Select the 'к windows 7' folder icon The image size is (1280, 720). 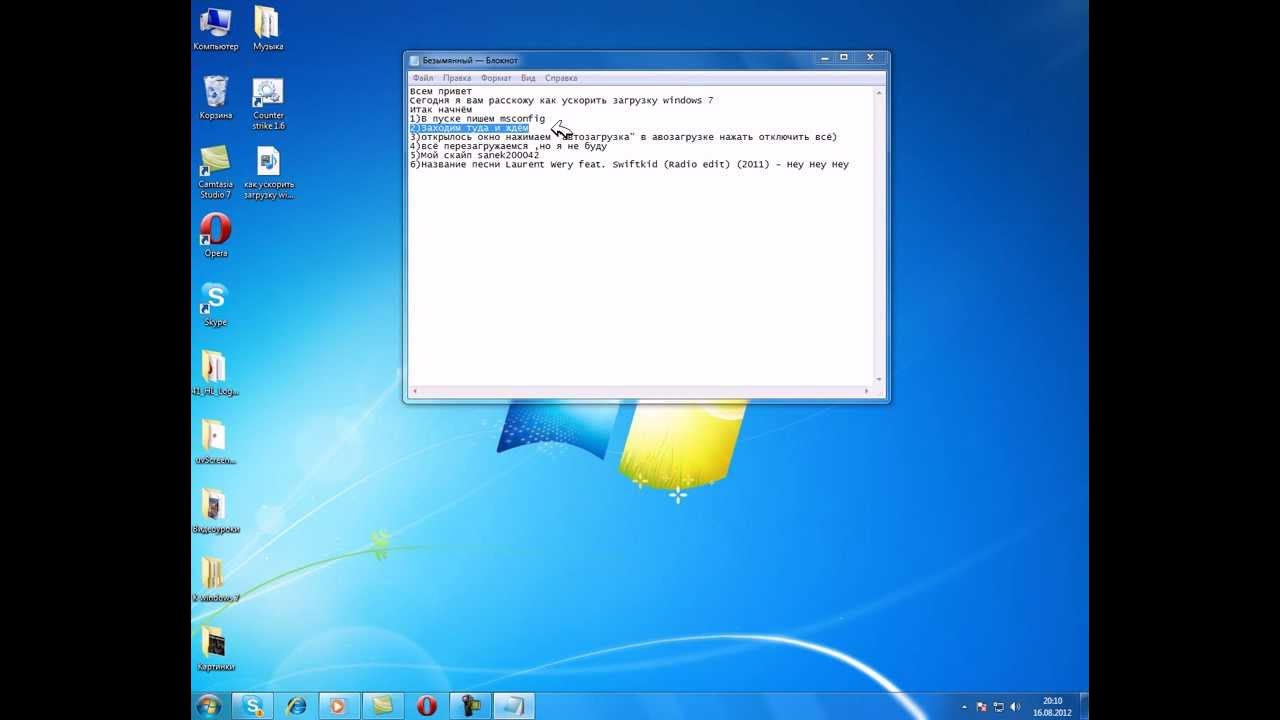[215, 581]
